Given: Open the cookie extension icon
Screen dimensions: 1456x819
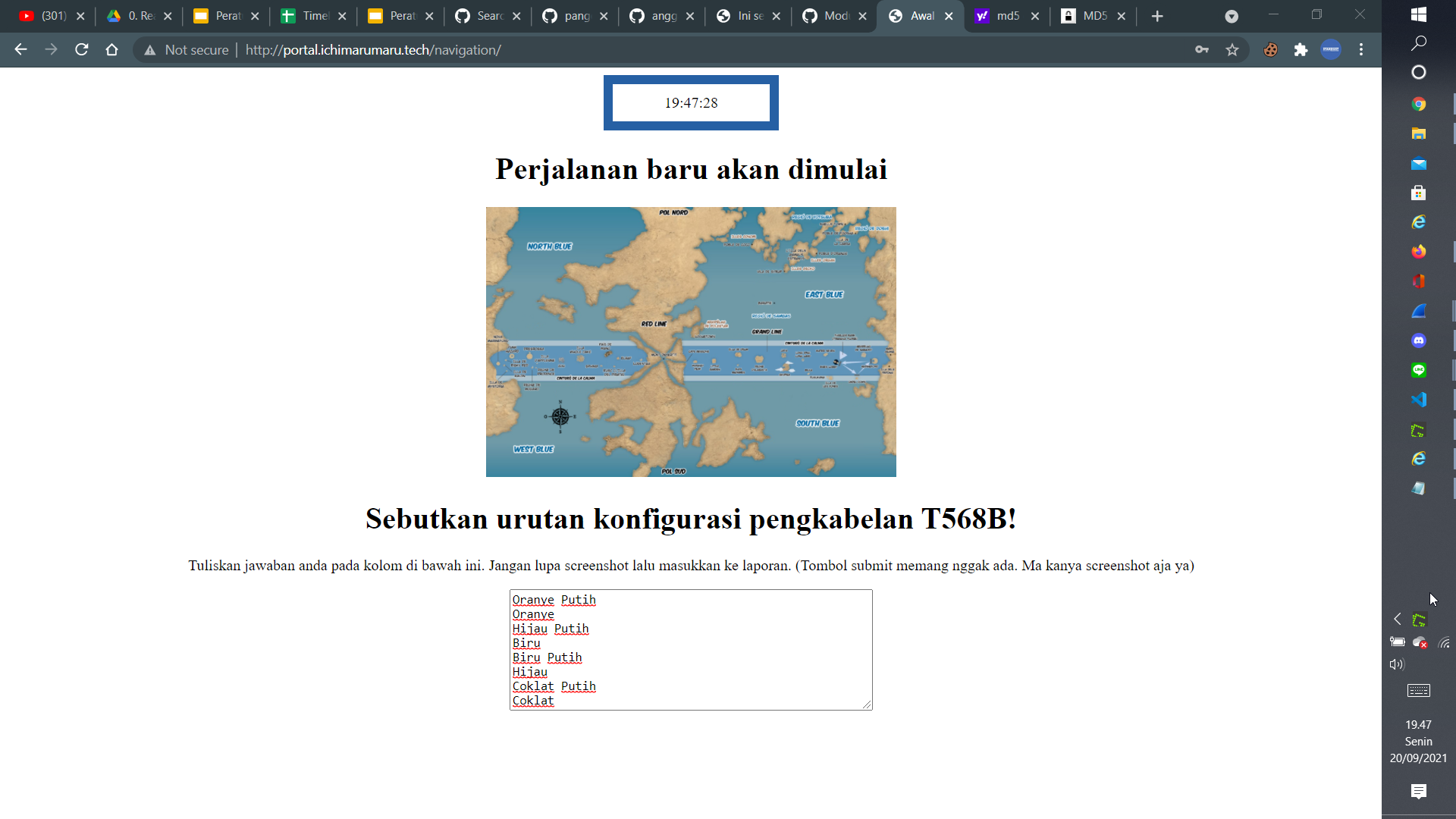Looking at the screenshot, I should (x=1271, y=50).
